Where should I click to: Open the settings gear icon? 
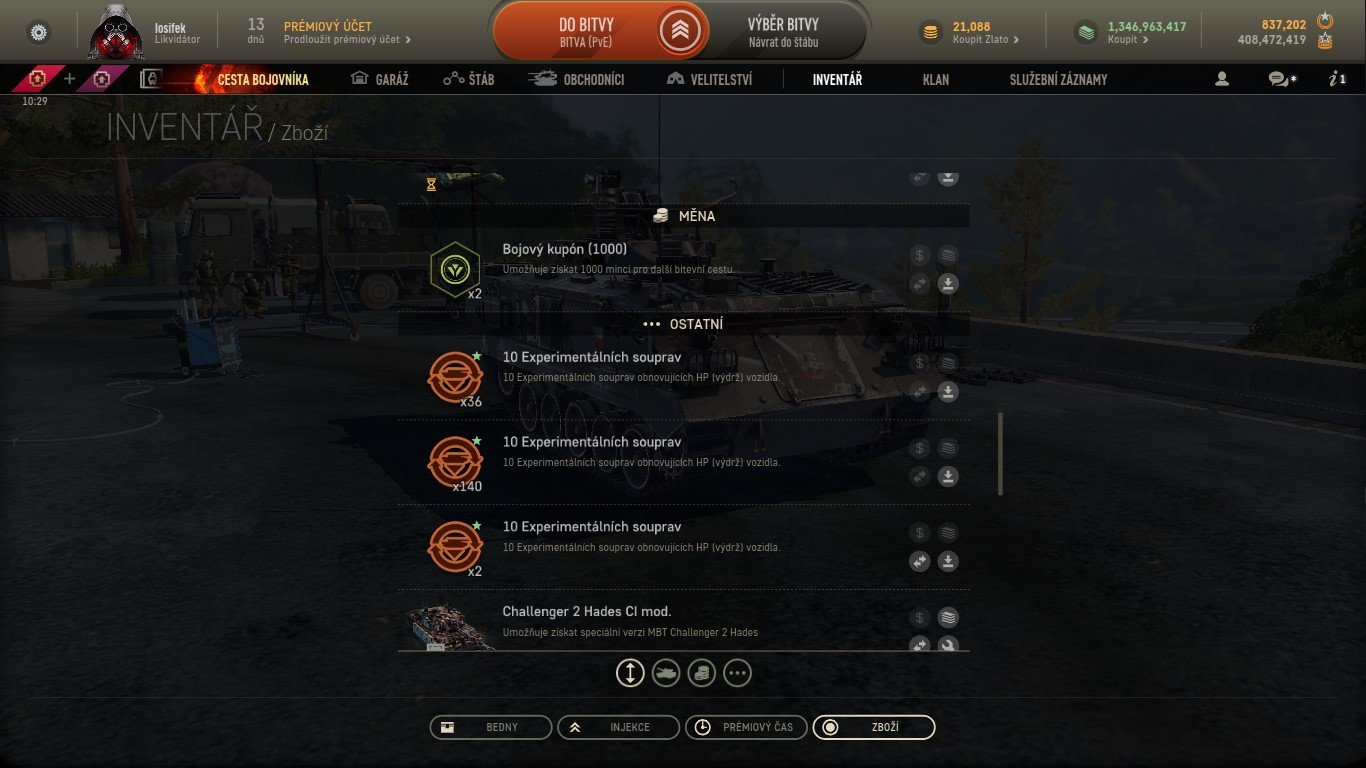[x=39, y=32]
